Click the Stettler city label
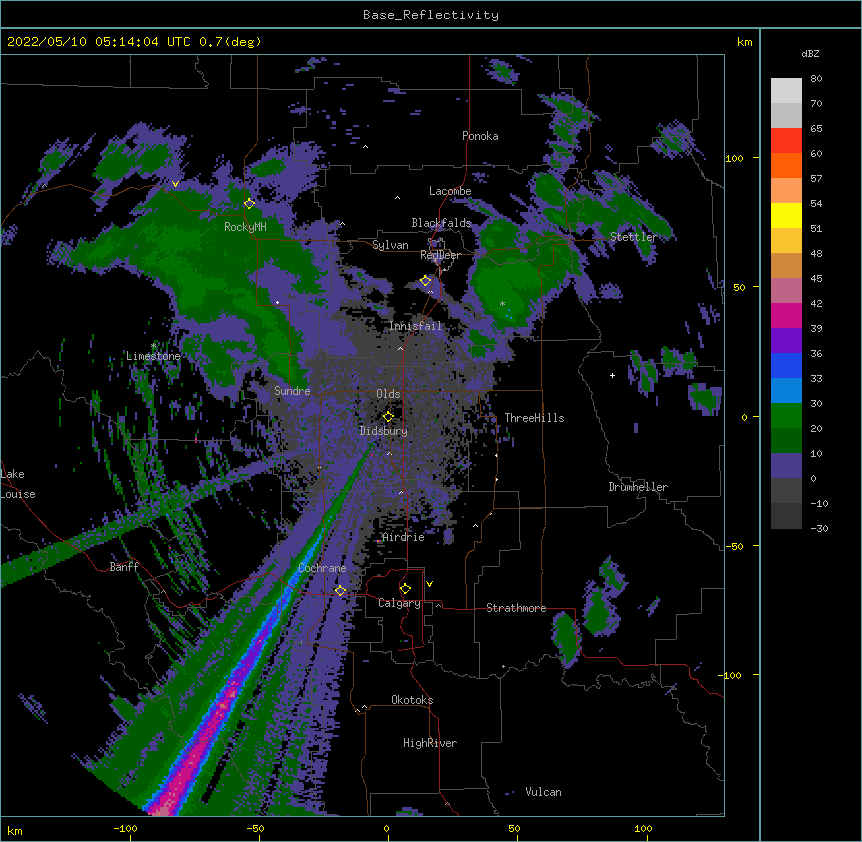 633,237
